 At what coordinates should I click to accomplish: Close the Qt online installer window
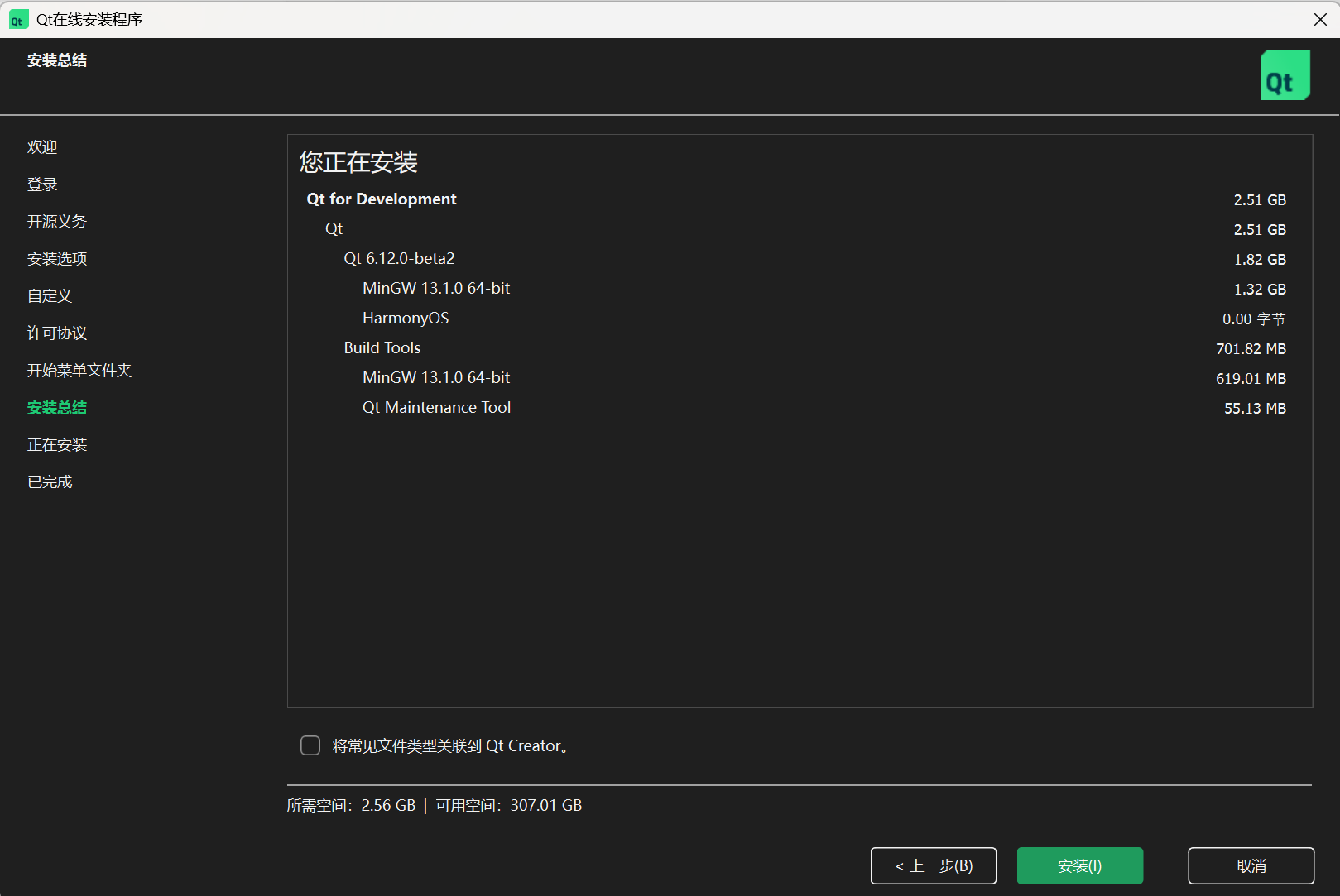[x=1320, y=19]
